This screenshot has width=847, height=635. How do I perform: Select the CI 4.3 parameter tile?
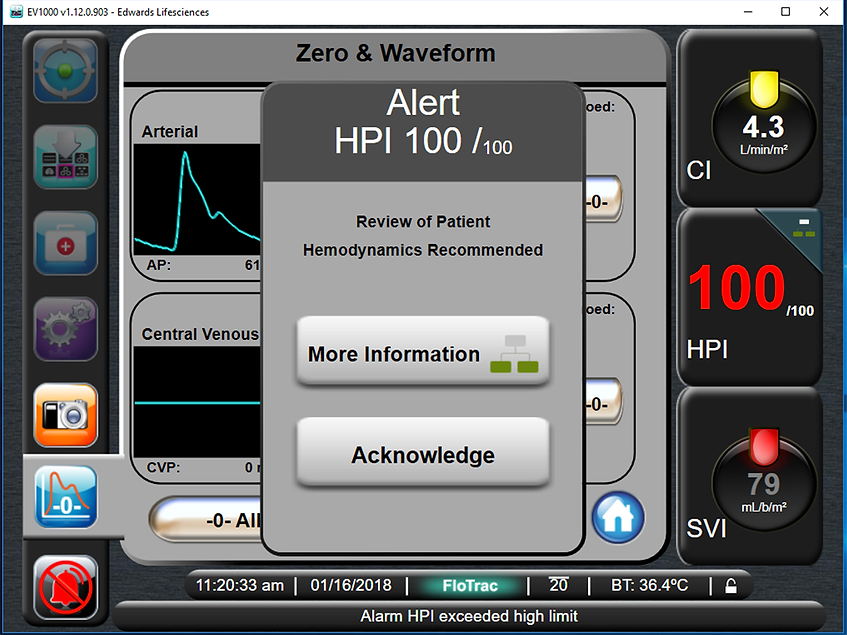click(x=749, y=120)
